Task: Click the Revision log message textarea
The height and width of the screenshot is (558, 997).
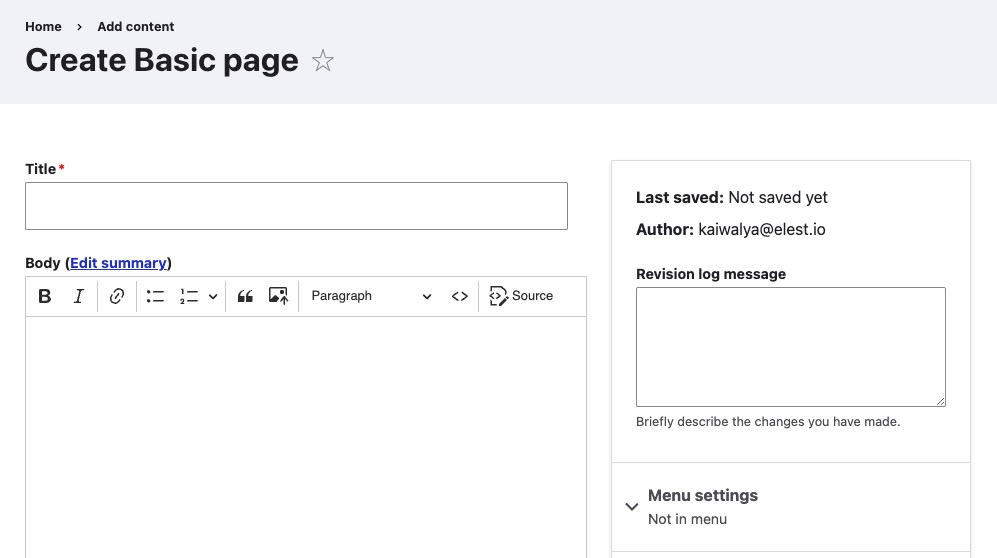Action: point(790,347)
